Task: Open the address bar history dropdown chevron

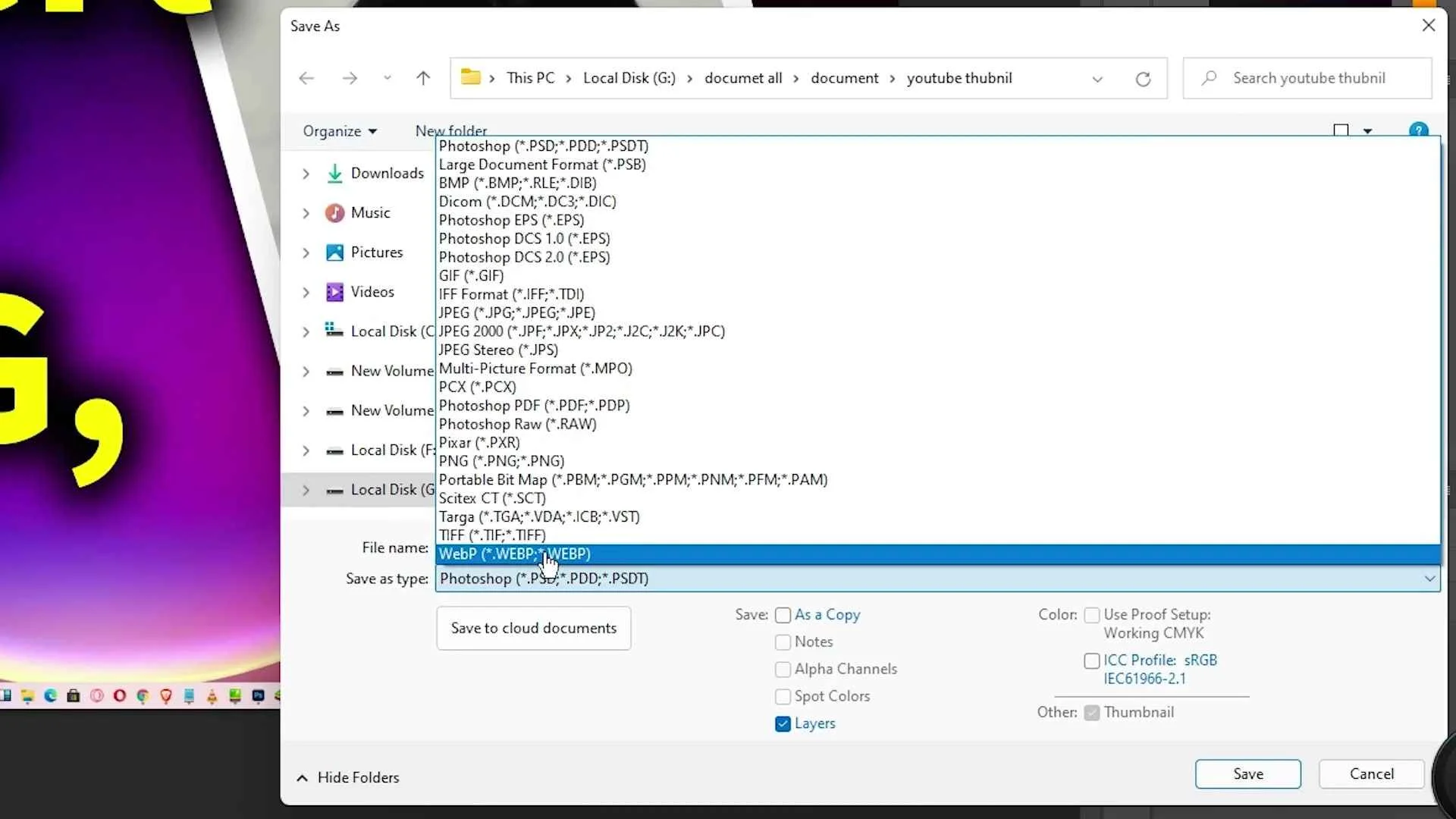Action: (1097, 80)
